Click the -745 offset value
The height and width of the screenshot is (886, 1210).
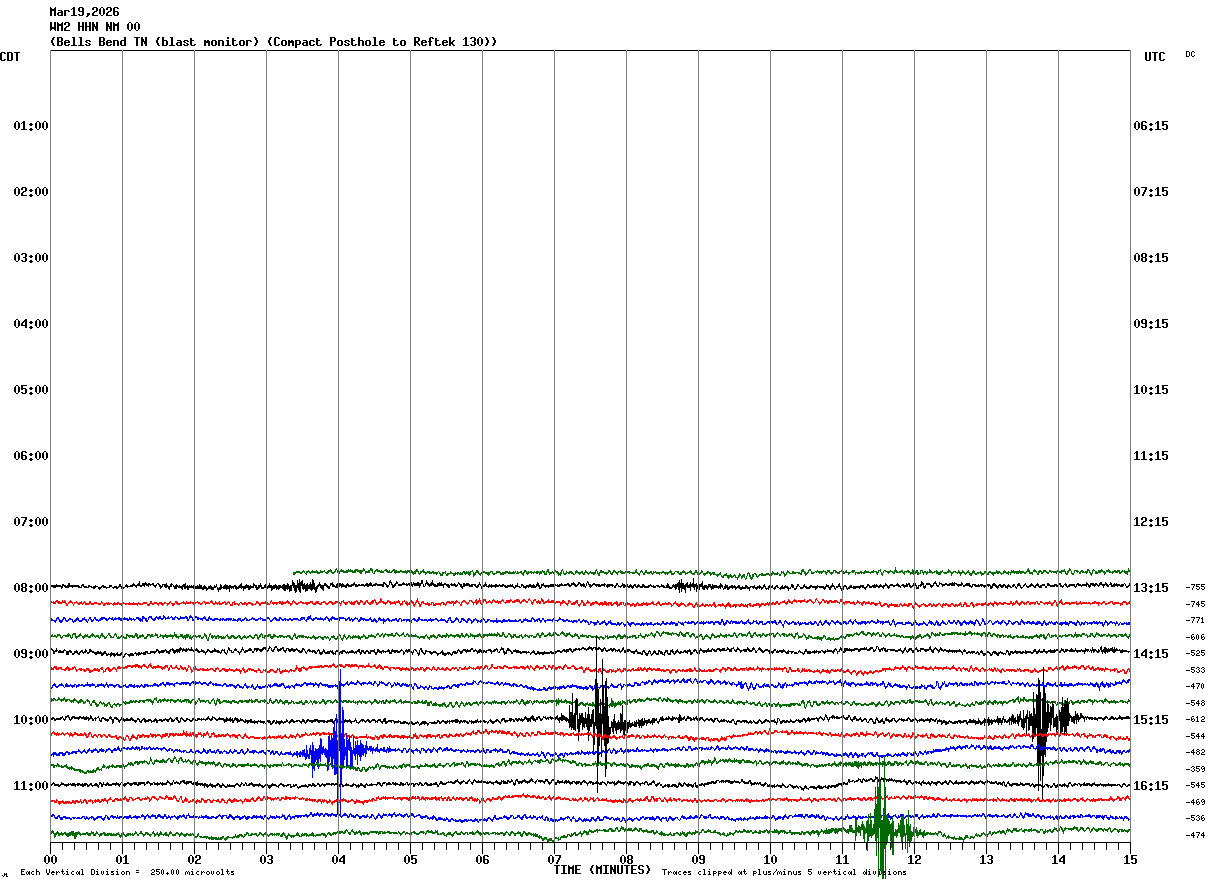point(1195,604)
